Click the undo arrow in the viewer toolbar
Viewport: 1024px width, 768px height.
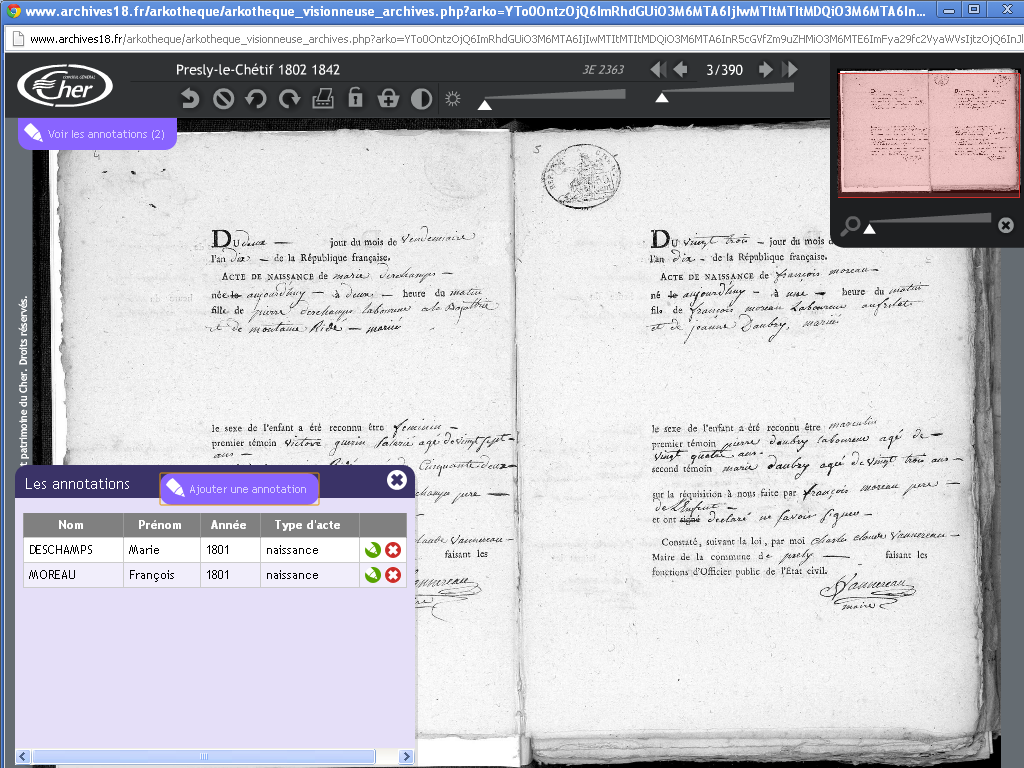tap(190, 98)
